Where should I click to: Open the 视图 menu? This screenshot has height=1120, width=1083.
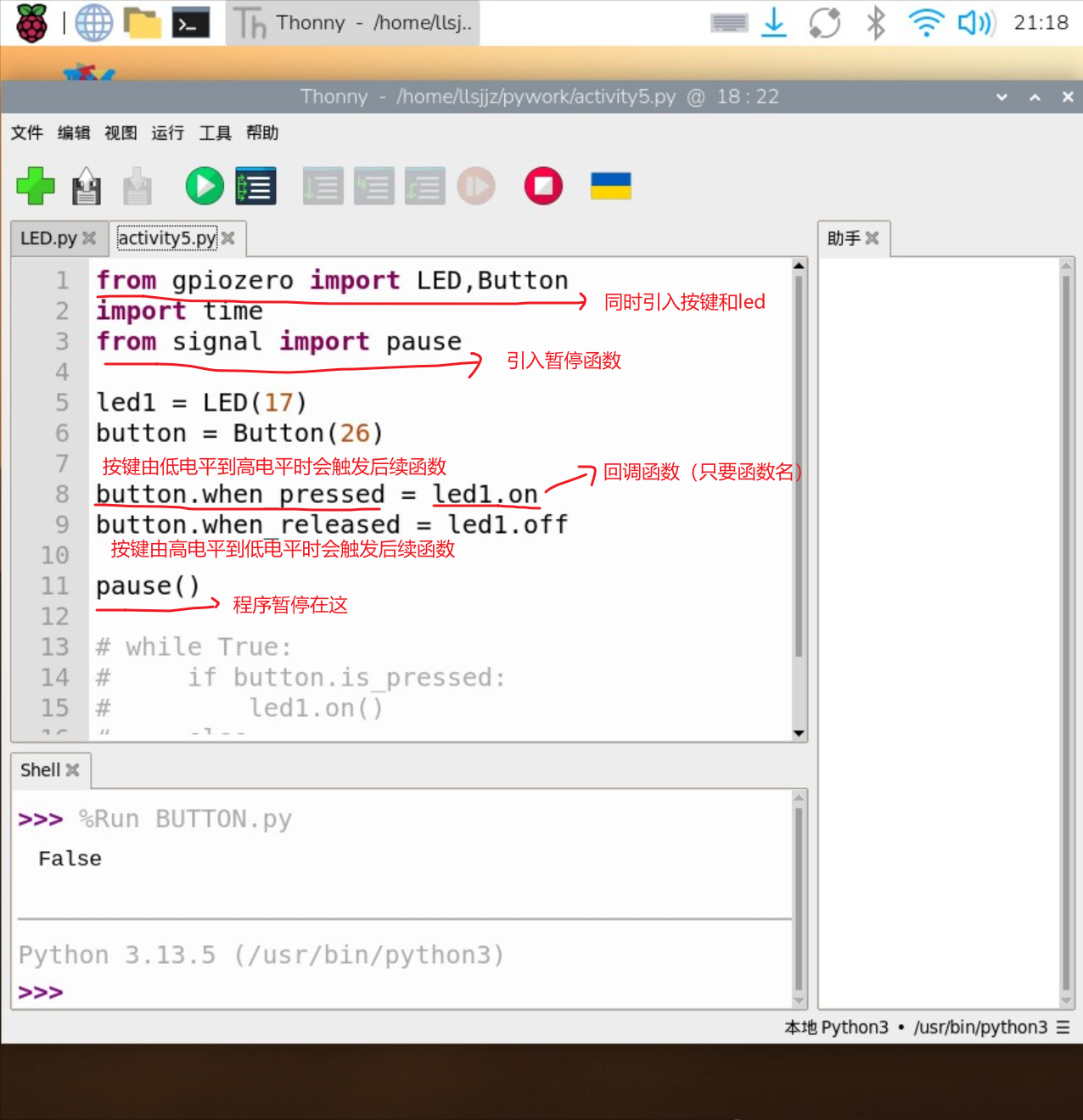[x=121, y=132]
